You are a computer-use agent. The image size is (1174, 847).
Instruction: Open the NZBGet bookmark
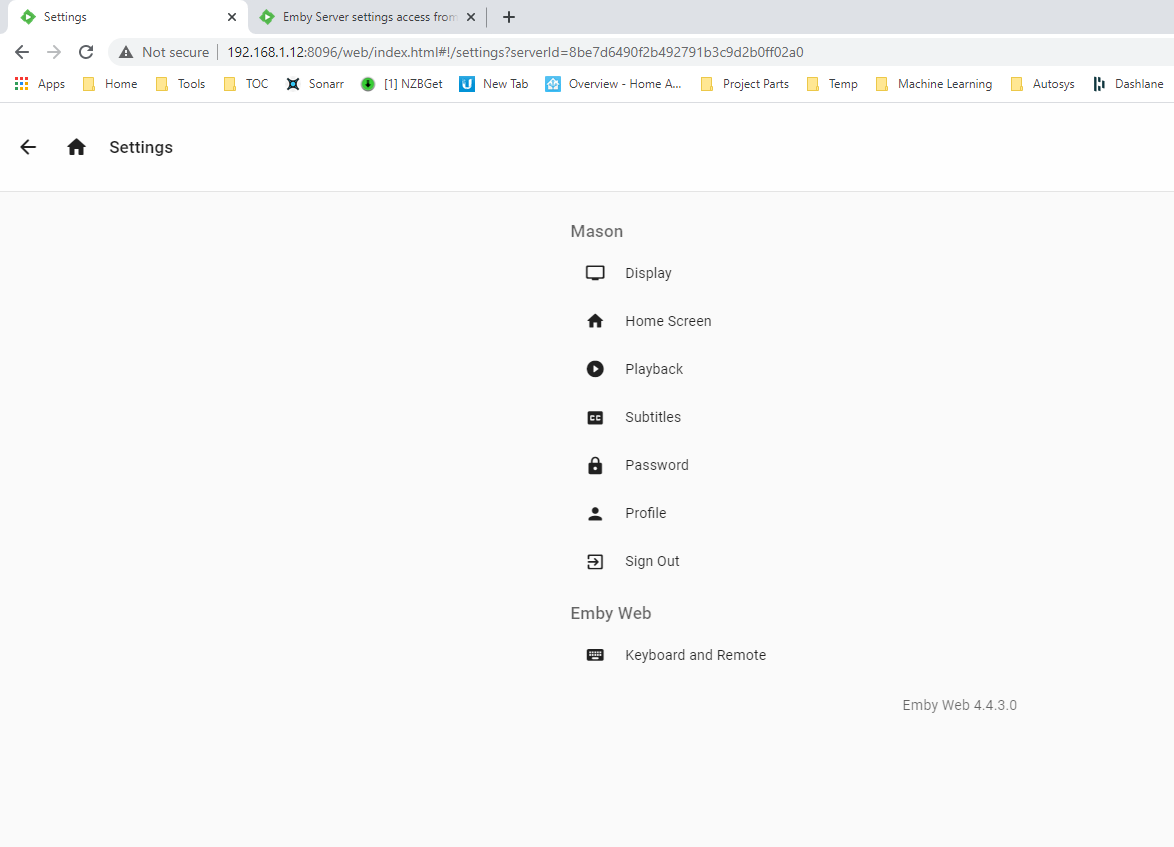pos(402,84)
